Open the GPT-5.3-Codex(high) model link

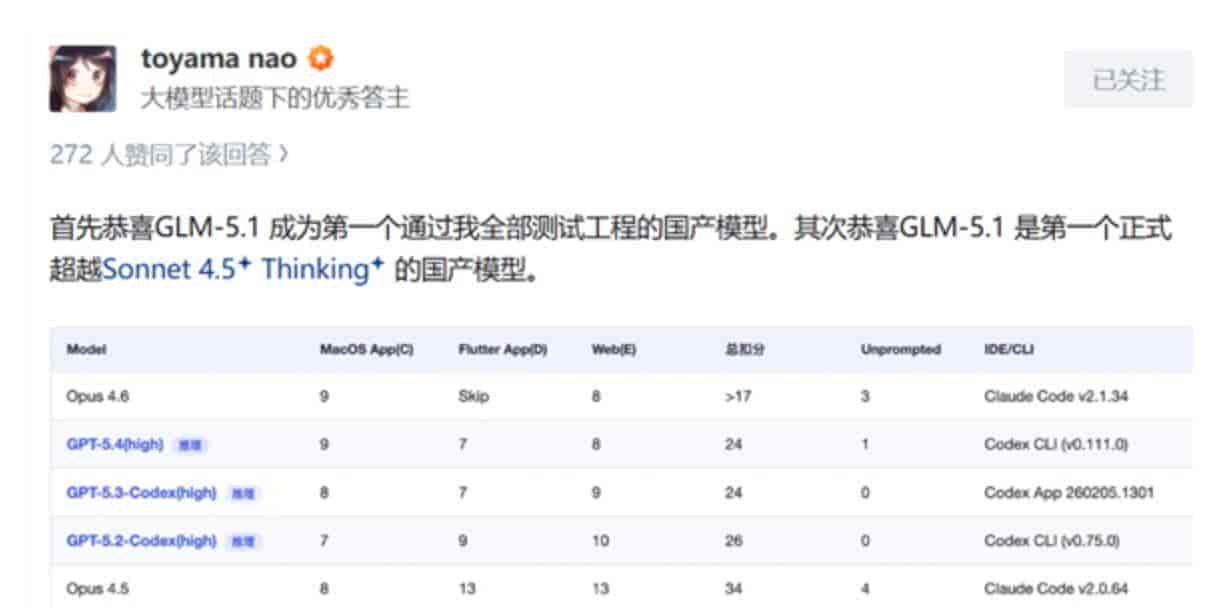click(142, 493)
